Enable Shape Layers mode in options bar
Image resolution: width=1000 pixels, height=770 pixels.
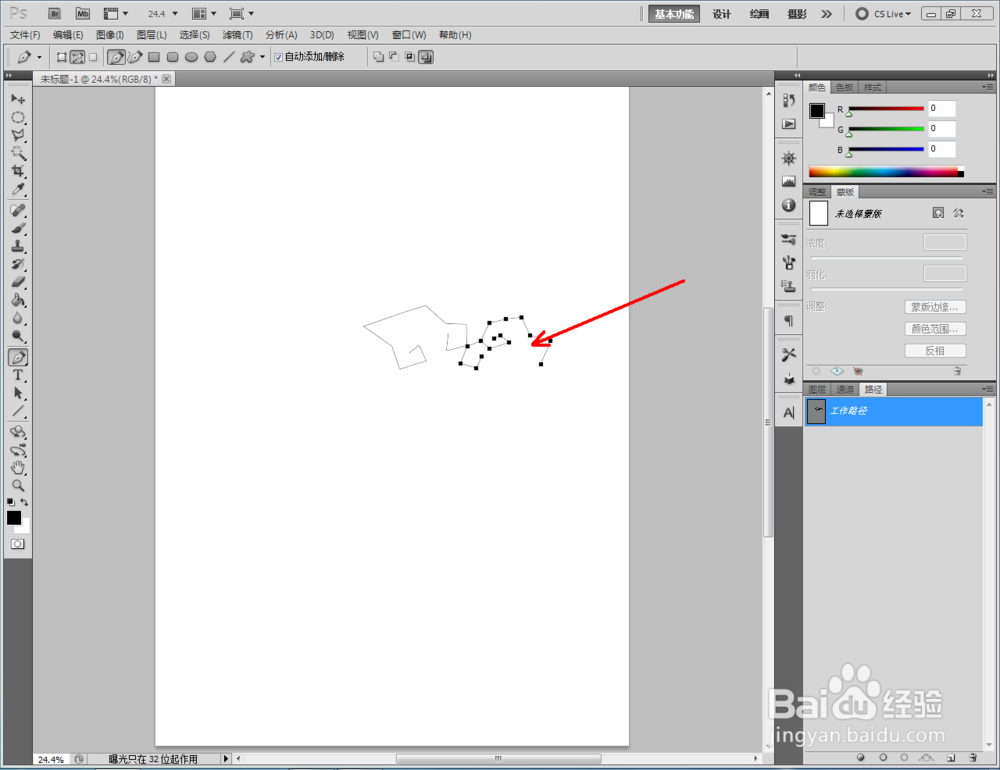click(61, 57)
